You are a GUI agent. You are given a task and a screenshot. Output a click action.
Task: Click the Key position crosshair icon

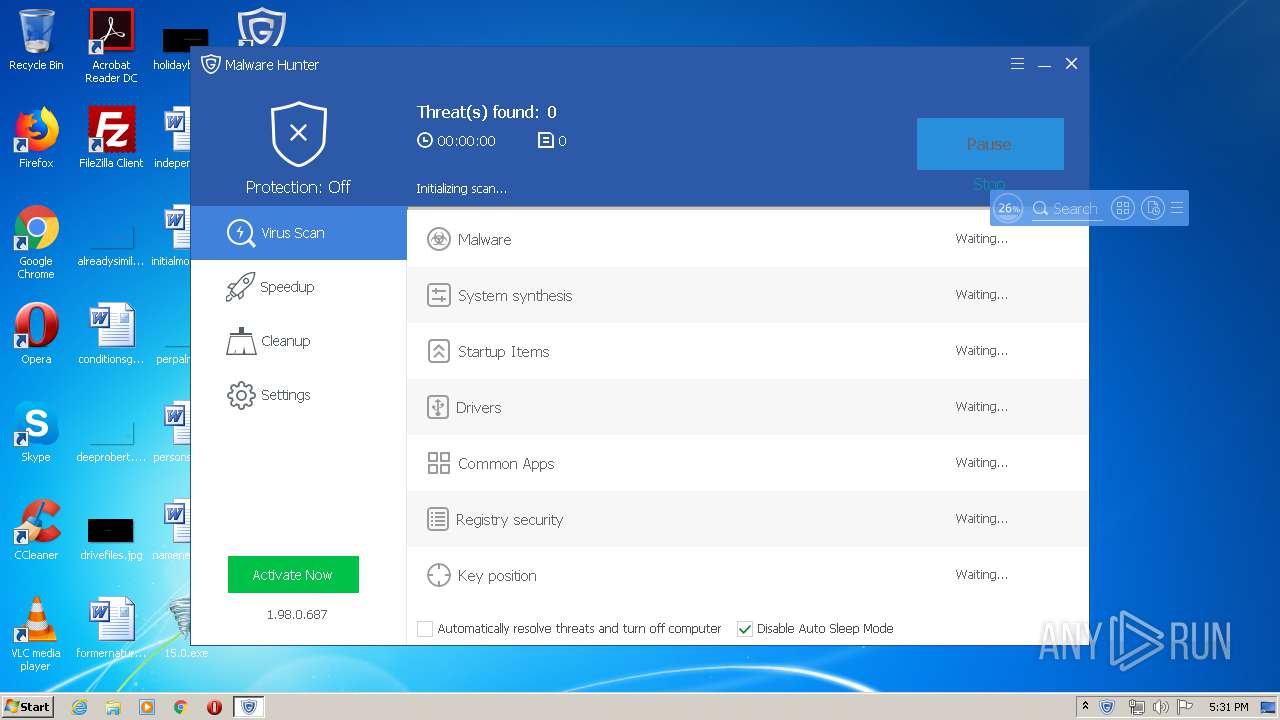point(438,575)
